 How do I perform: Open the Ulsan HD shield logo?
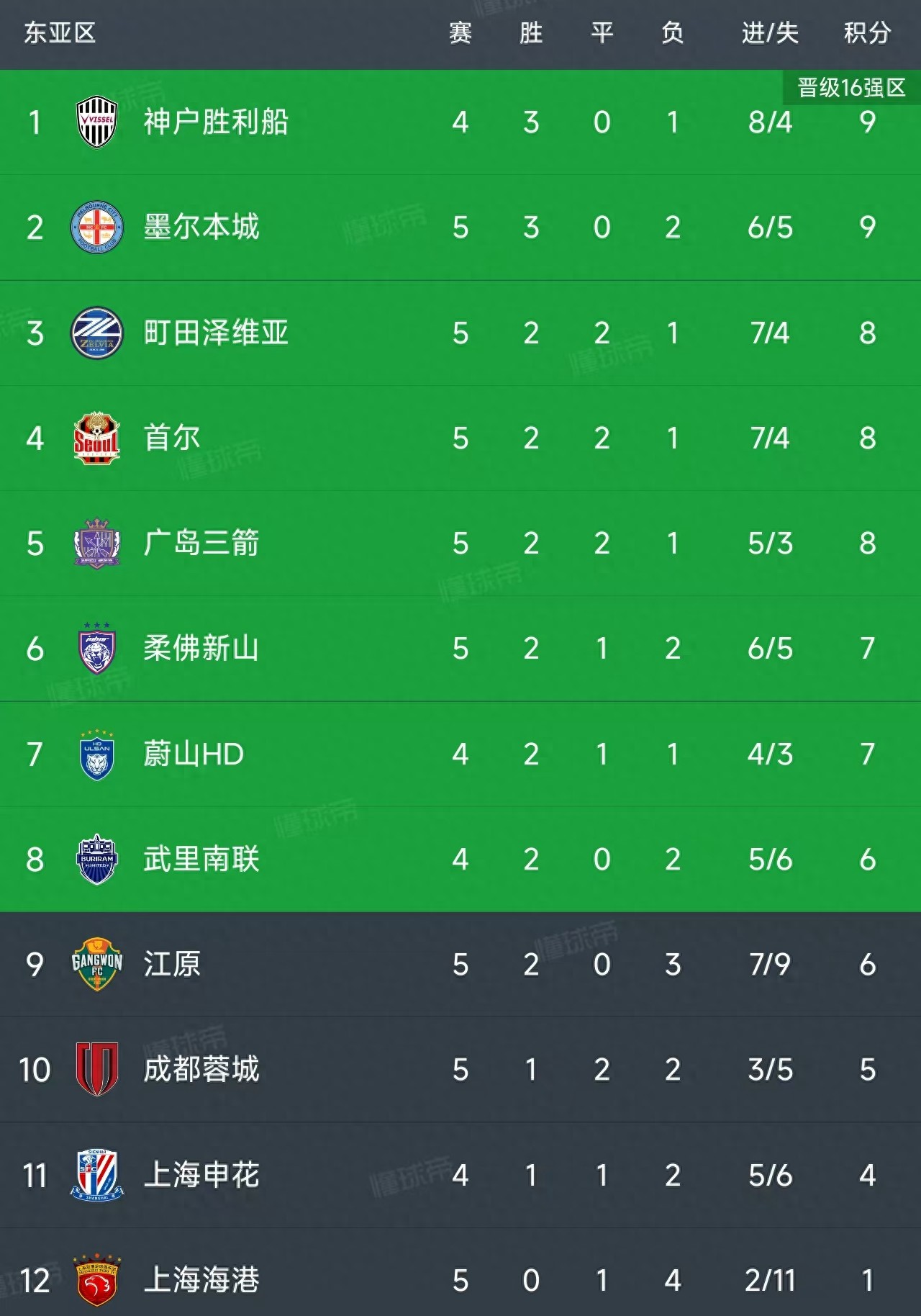coord(97,754)
